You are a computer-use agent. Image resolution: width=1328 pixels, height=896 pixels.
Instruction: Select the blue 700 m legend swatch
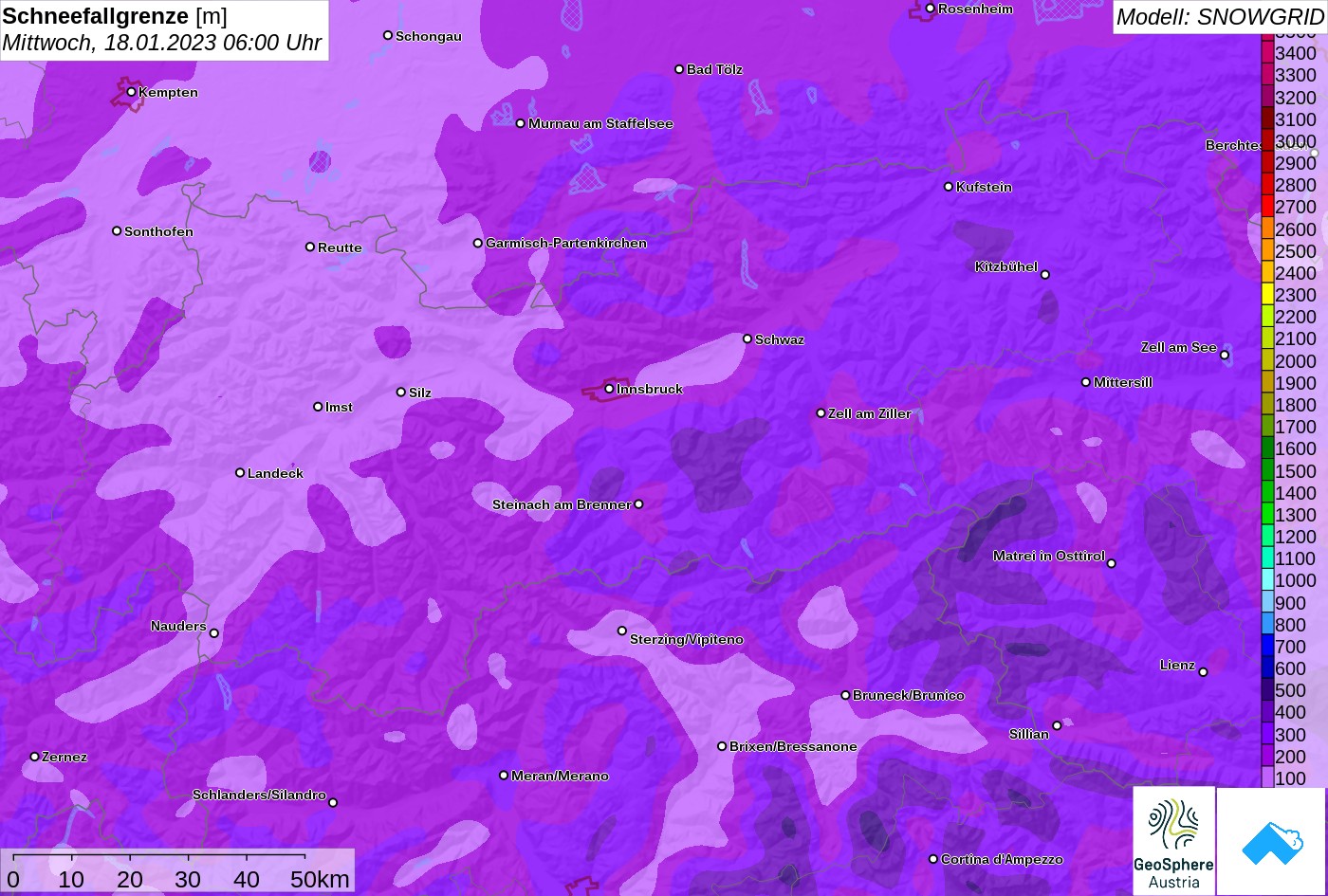coord(1267,647)
